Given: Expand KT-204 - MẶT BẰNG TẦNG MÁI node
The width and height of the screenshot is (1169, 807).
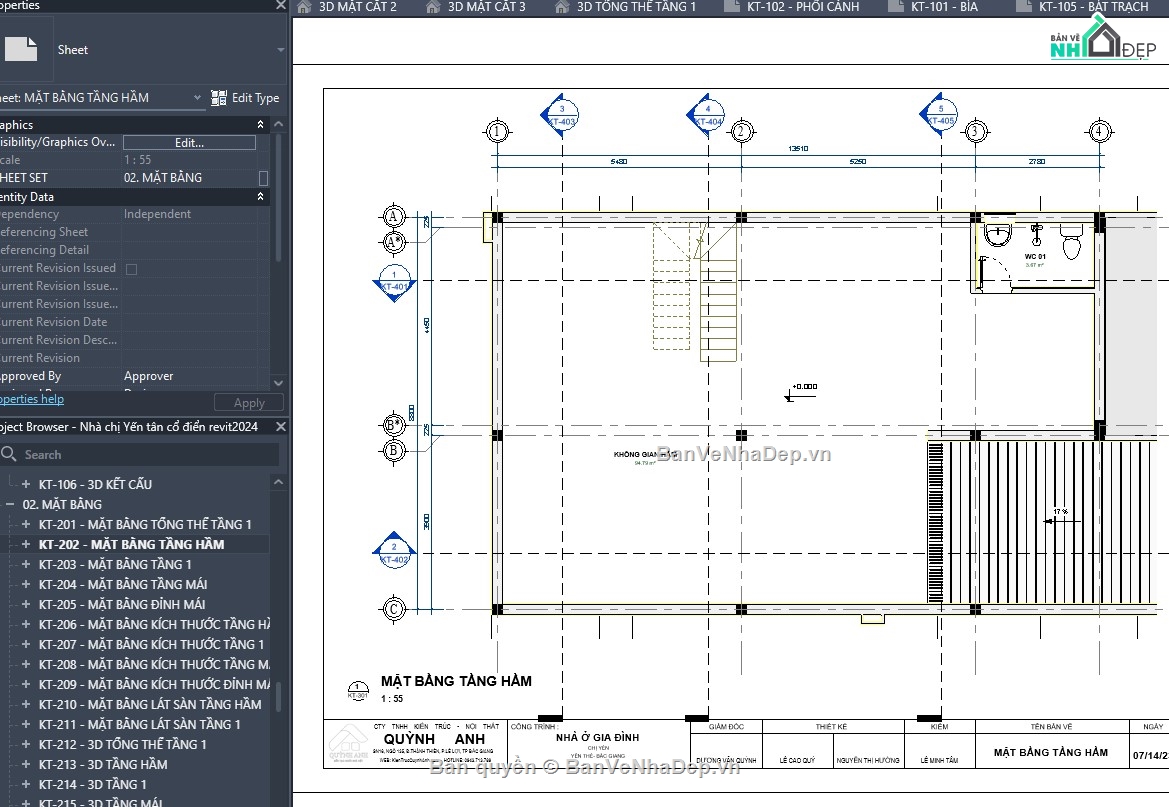Looking at the screenshot, I should pyautogui.click(x=26, y=585).
